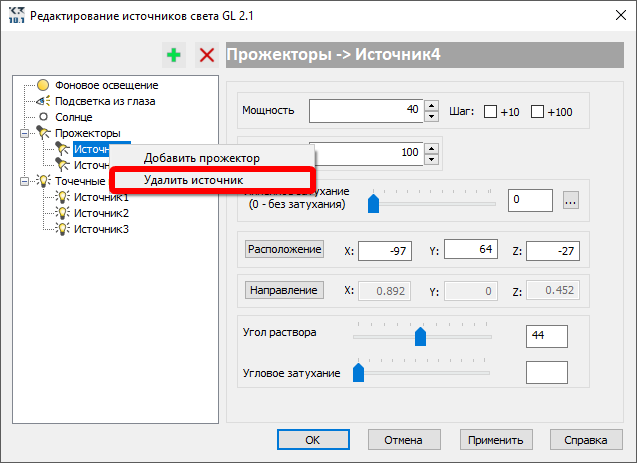The height and width of the screenshot is (463, 637).
Task: Click the bulb icon of Источник3
Action: click(x=62, y=229)
